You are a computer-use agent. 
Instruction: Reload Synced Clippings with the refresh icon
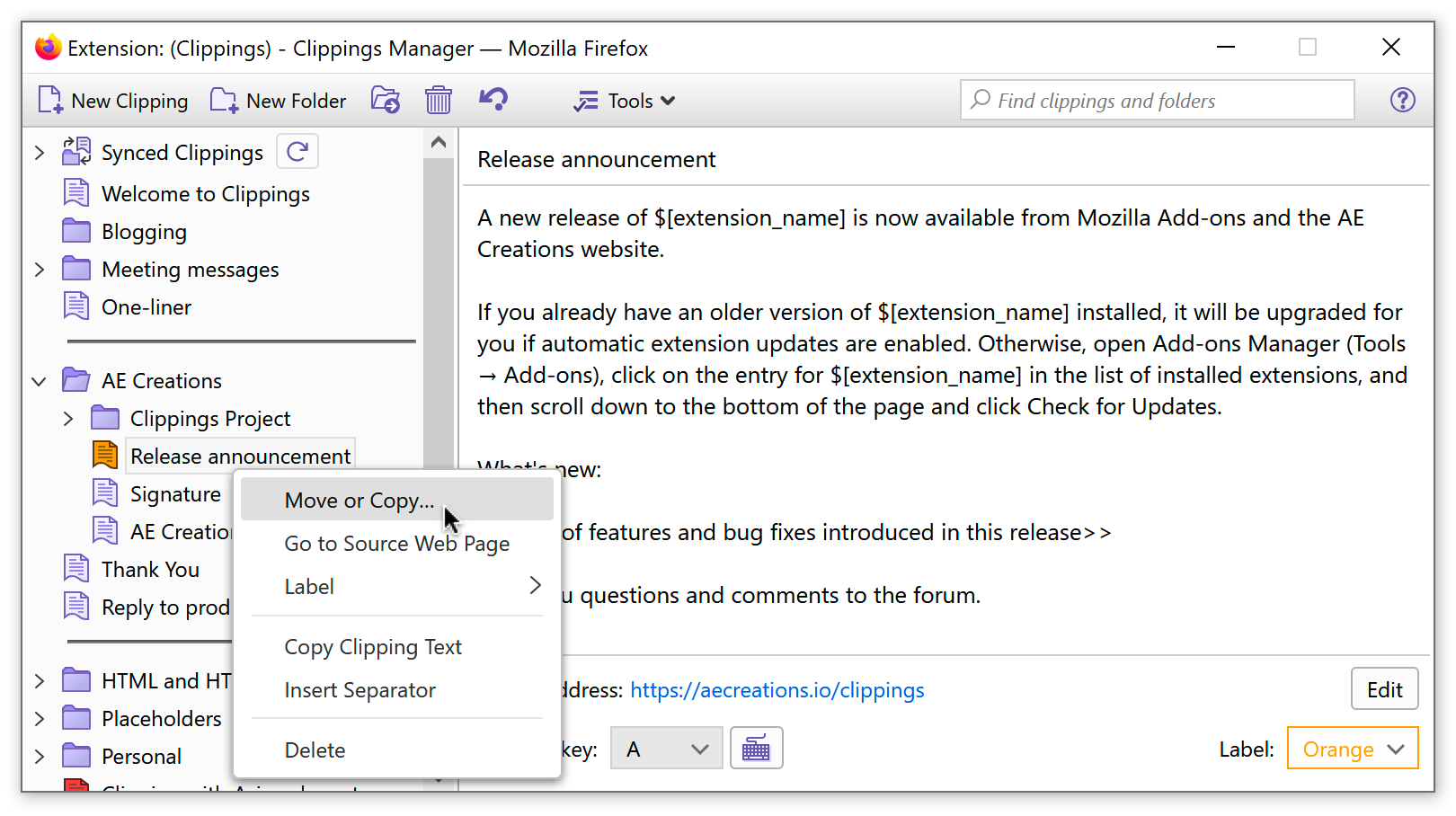tap(297, 152)
